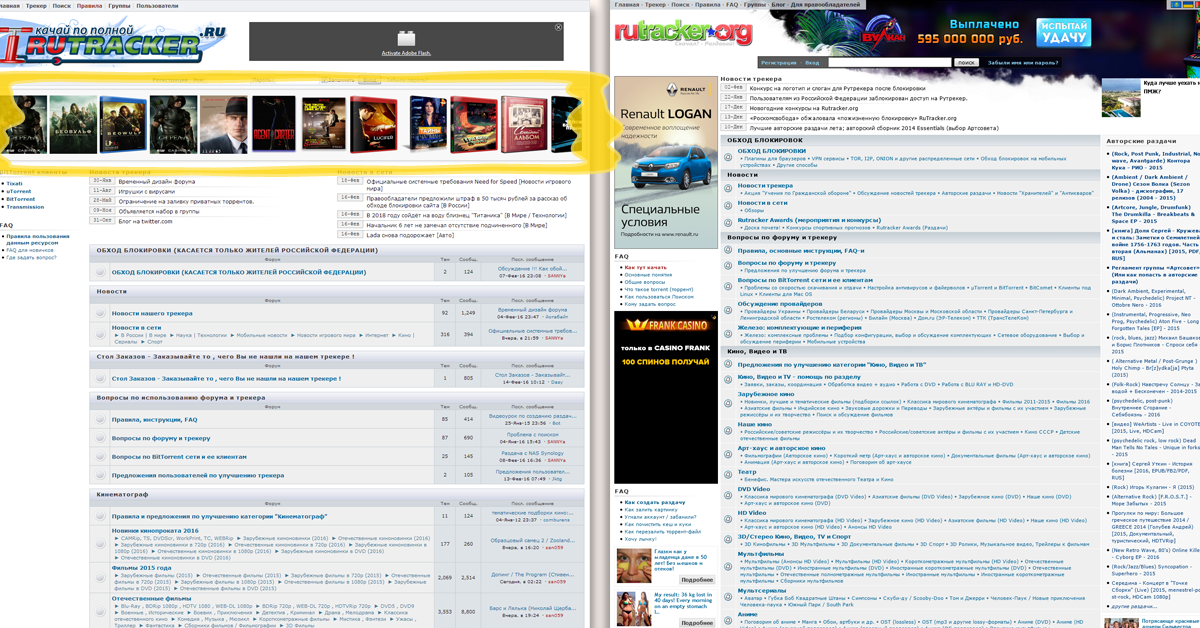
Task: Click the Flash plugin brick icon
Action: pyautogui.click(x=405, y=40)
